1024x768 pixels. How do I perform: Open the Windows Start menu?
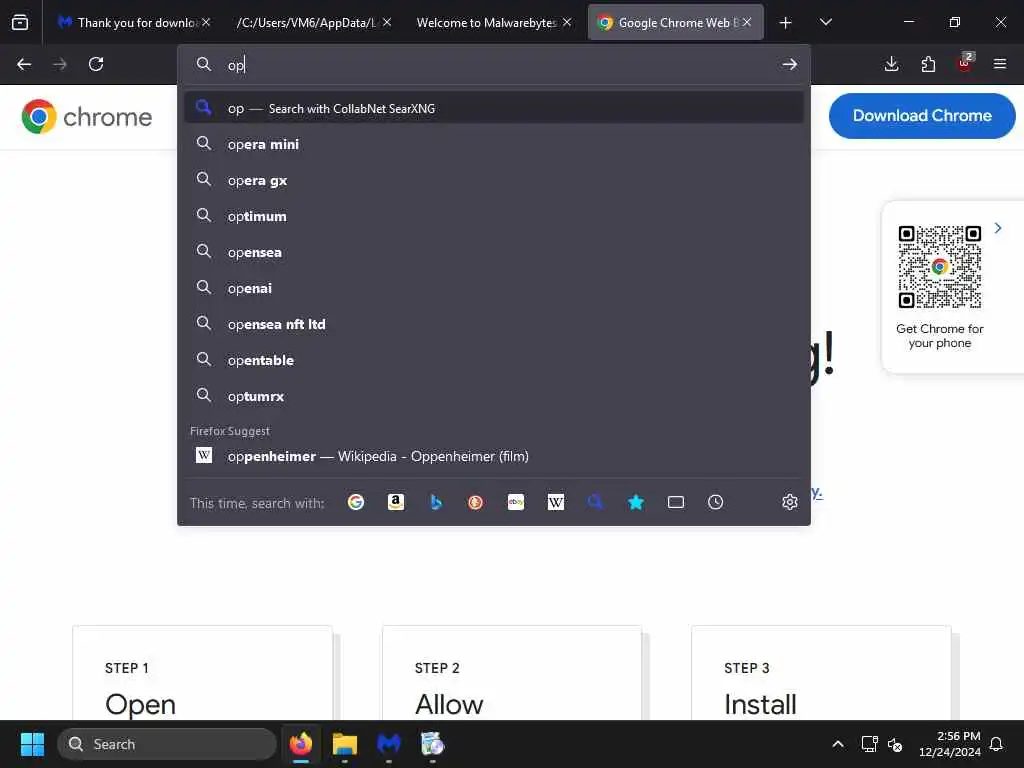[32, 744]
